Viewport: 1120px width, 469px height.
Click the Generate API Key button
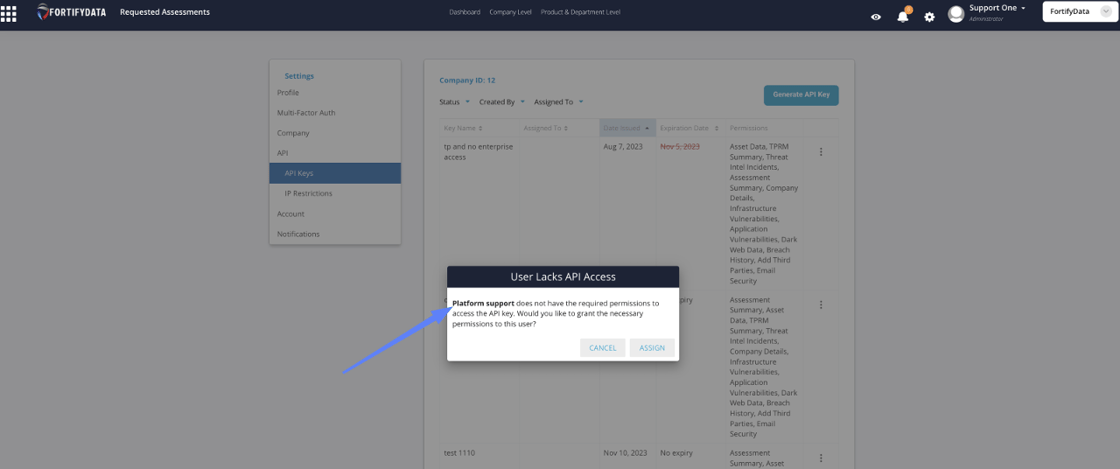(x=801, y=95)
